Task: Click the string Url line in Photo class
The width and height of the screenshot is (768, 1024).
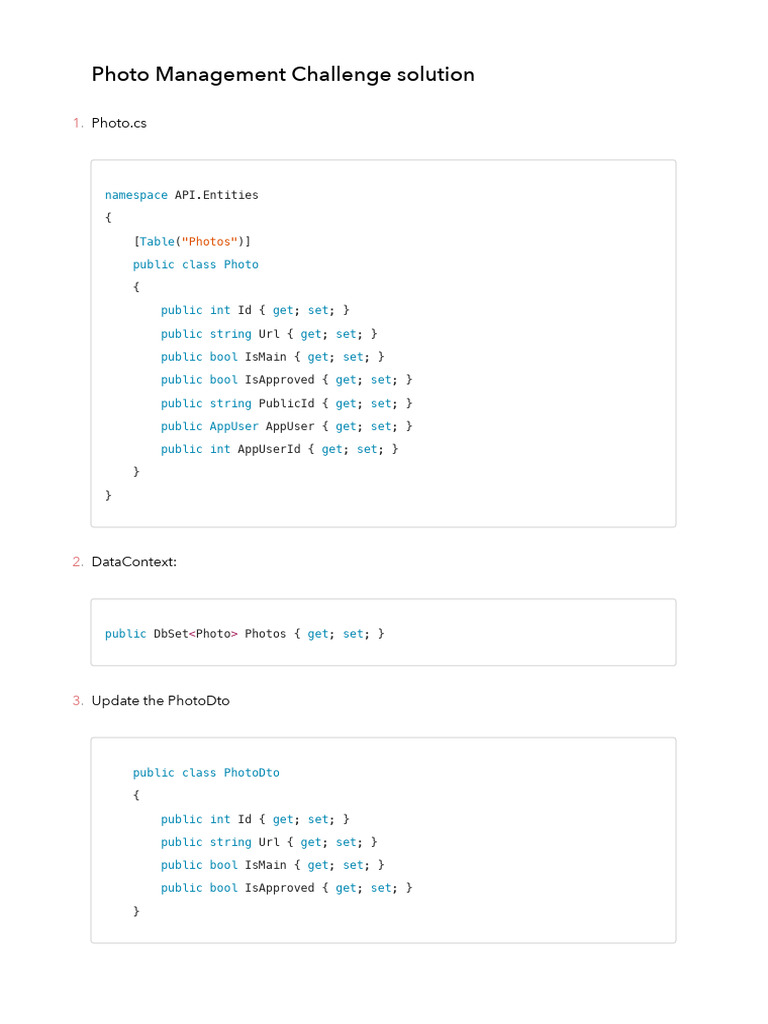Action: [x=269, y=334]
